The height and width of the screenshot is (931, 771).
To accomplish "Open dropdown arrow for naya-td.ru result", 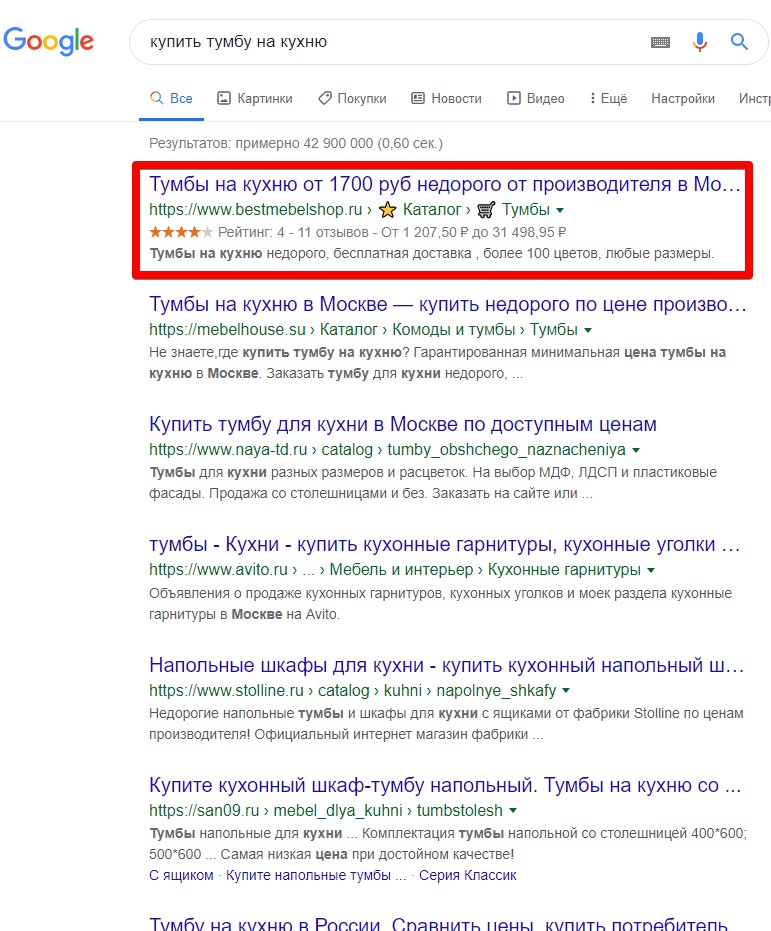I will coord(636,450).
